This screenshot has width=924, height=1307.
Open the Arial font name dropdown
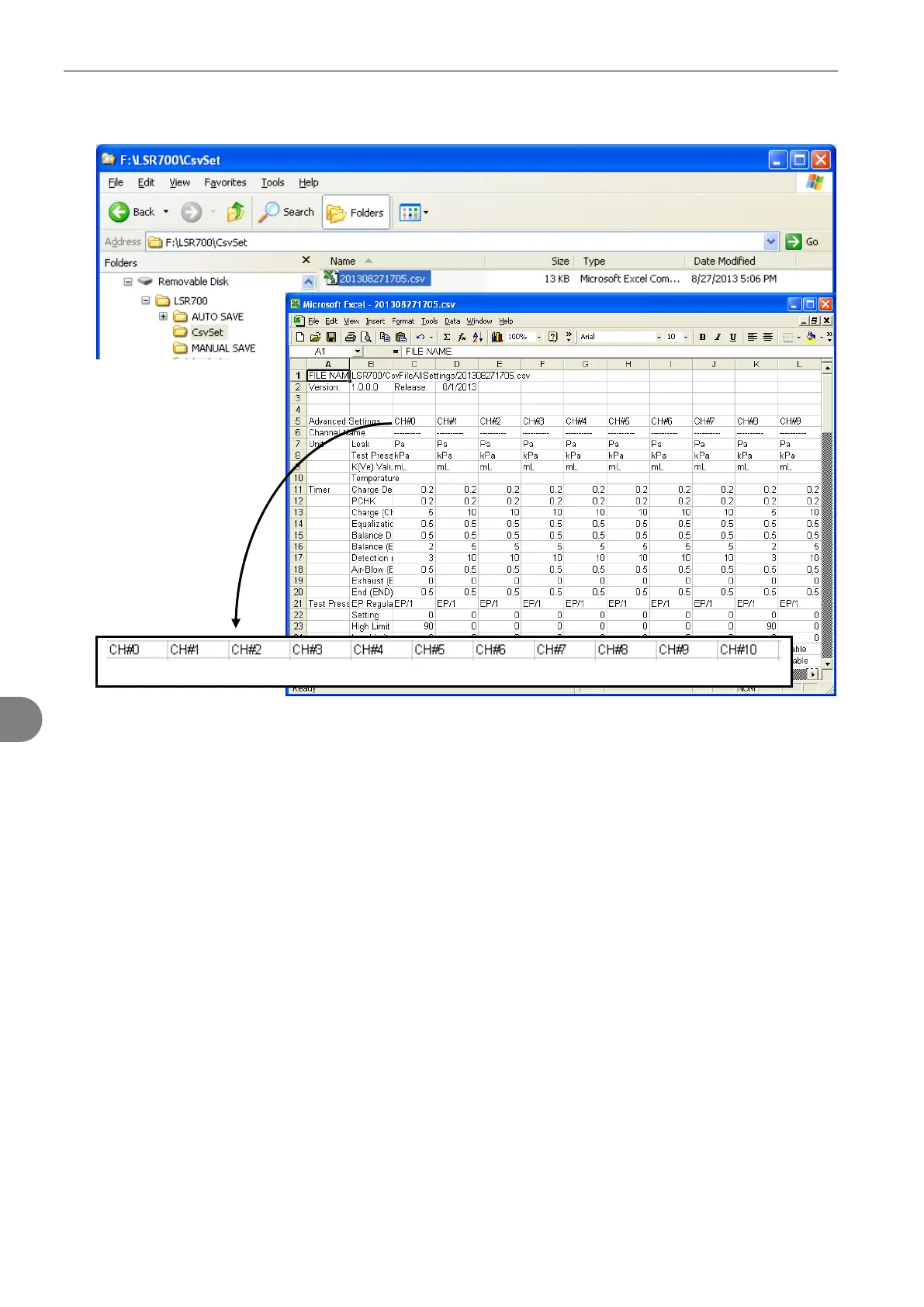659,337
